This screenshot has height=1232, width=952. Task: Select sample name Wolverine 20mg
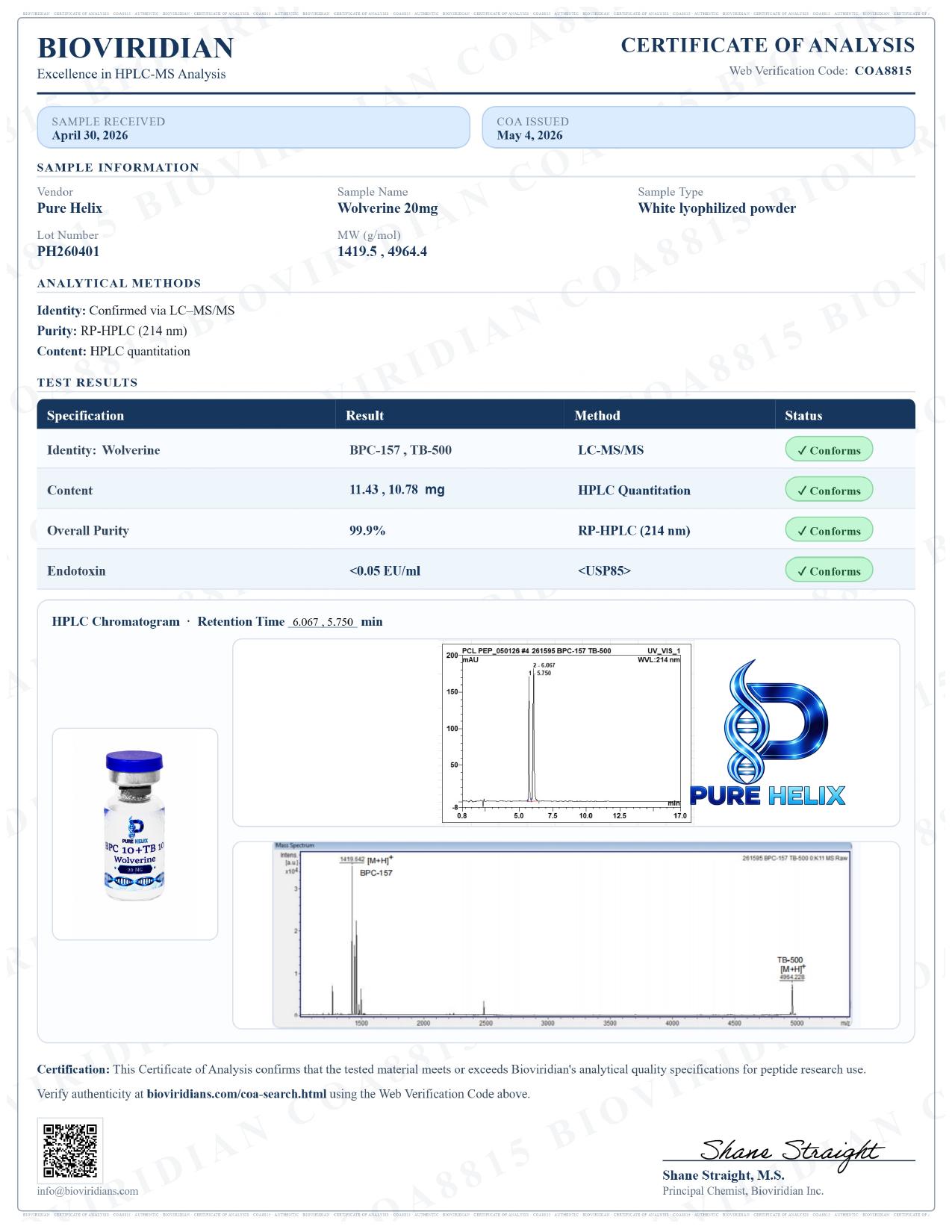[388, 208]
